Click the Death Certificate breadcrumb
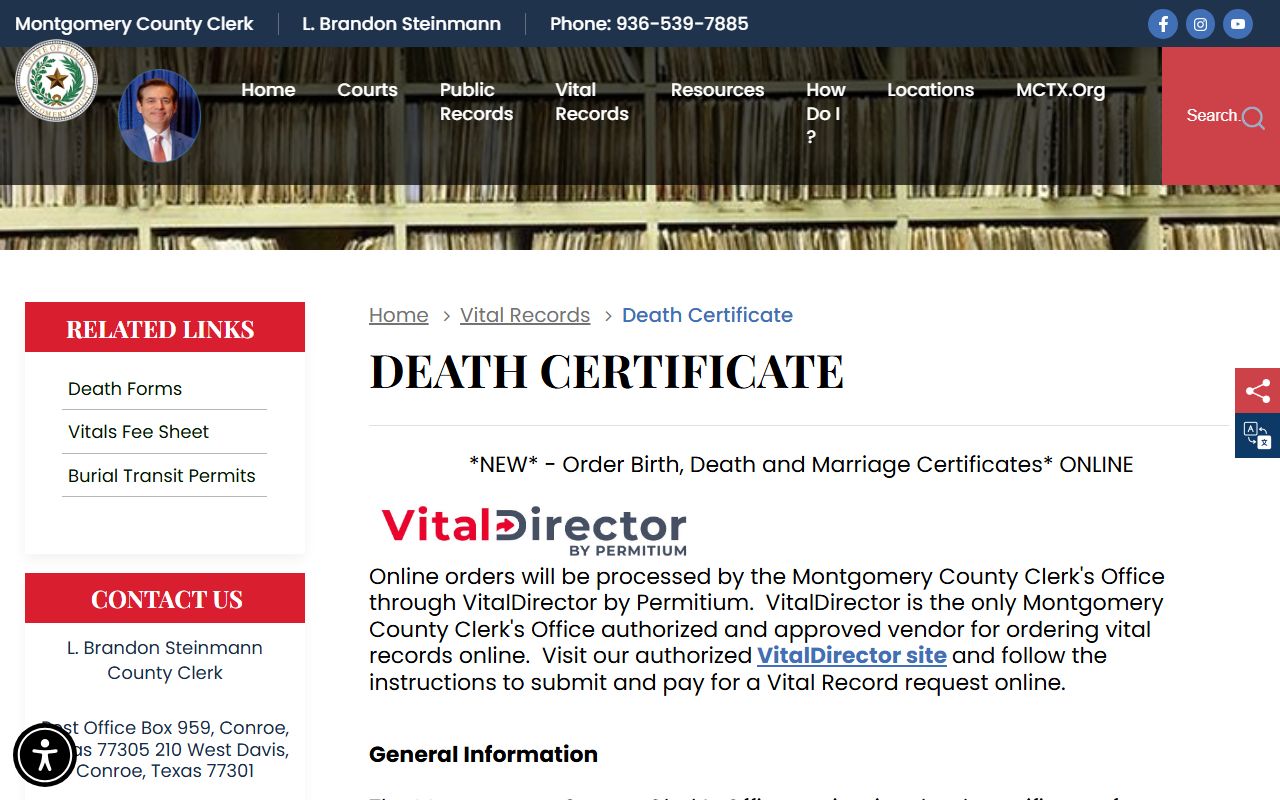The height and width of the screenshot is (800, 1280). click(x=707, y=315)
